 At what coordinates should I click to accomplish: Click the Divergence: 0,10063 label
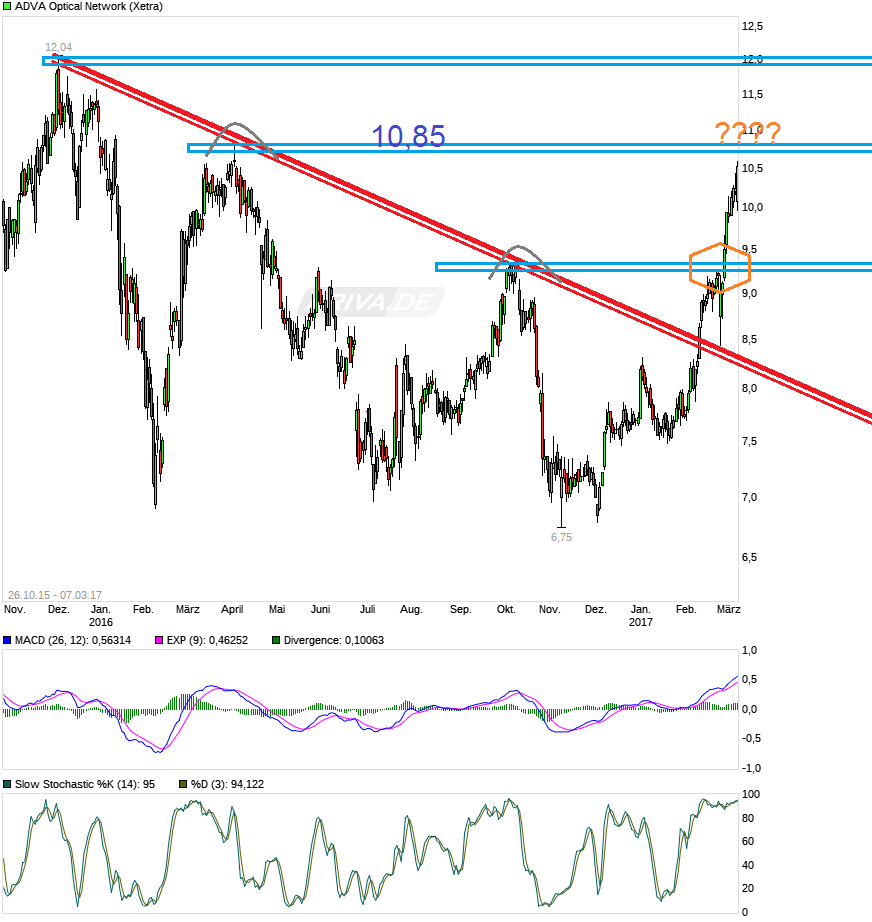(x=333, y=640)
